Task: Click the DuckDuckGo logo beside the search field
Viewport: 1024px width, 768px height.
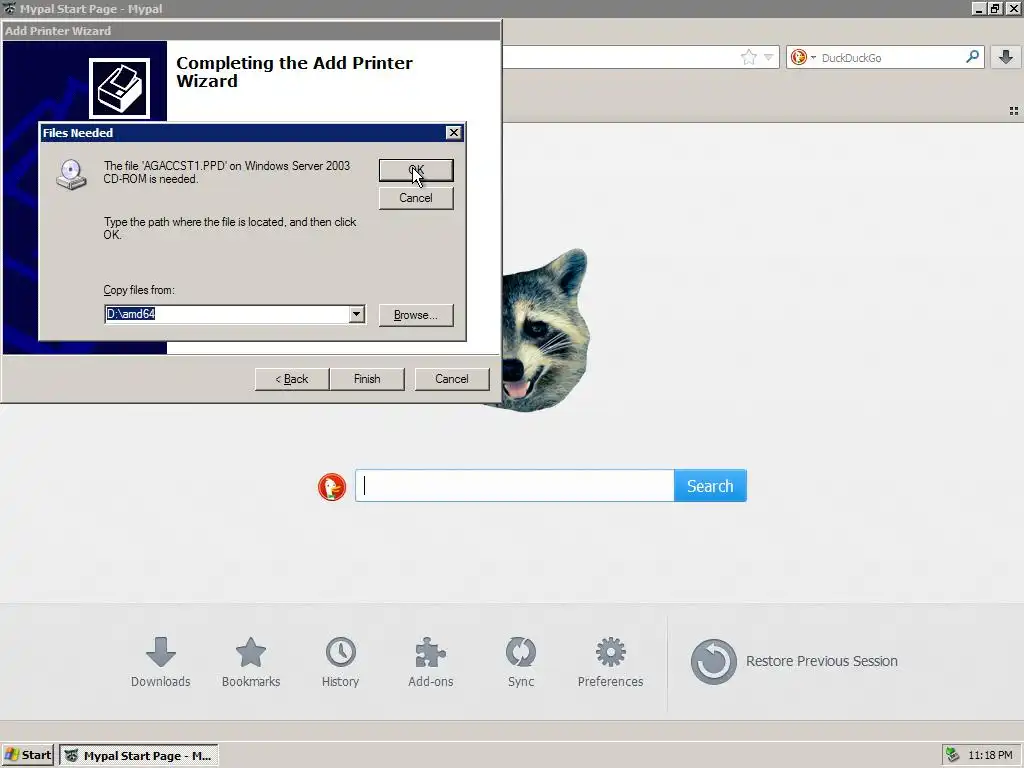Action: click(x=332, y=487)
